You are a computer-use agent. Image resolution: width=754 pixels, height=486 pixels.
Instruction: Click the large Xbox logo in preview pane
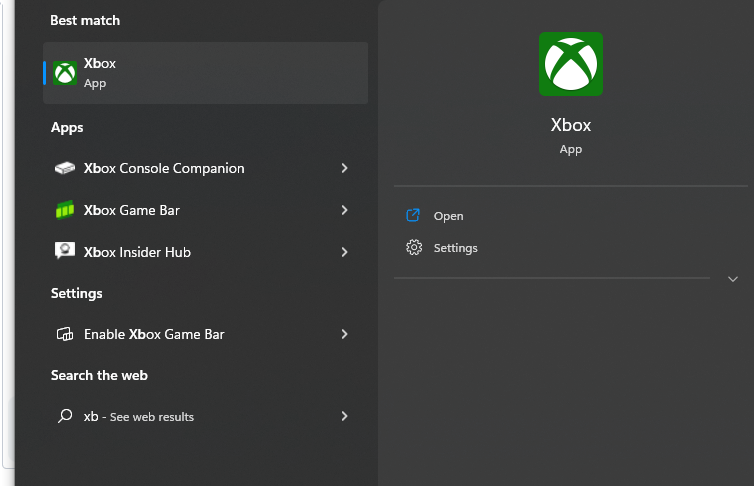tap(571, 64)
